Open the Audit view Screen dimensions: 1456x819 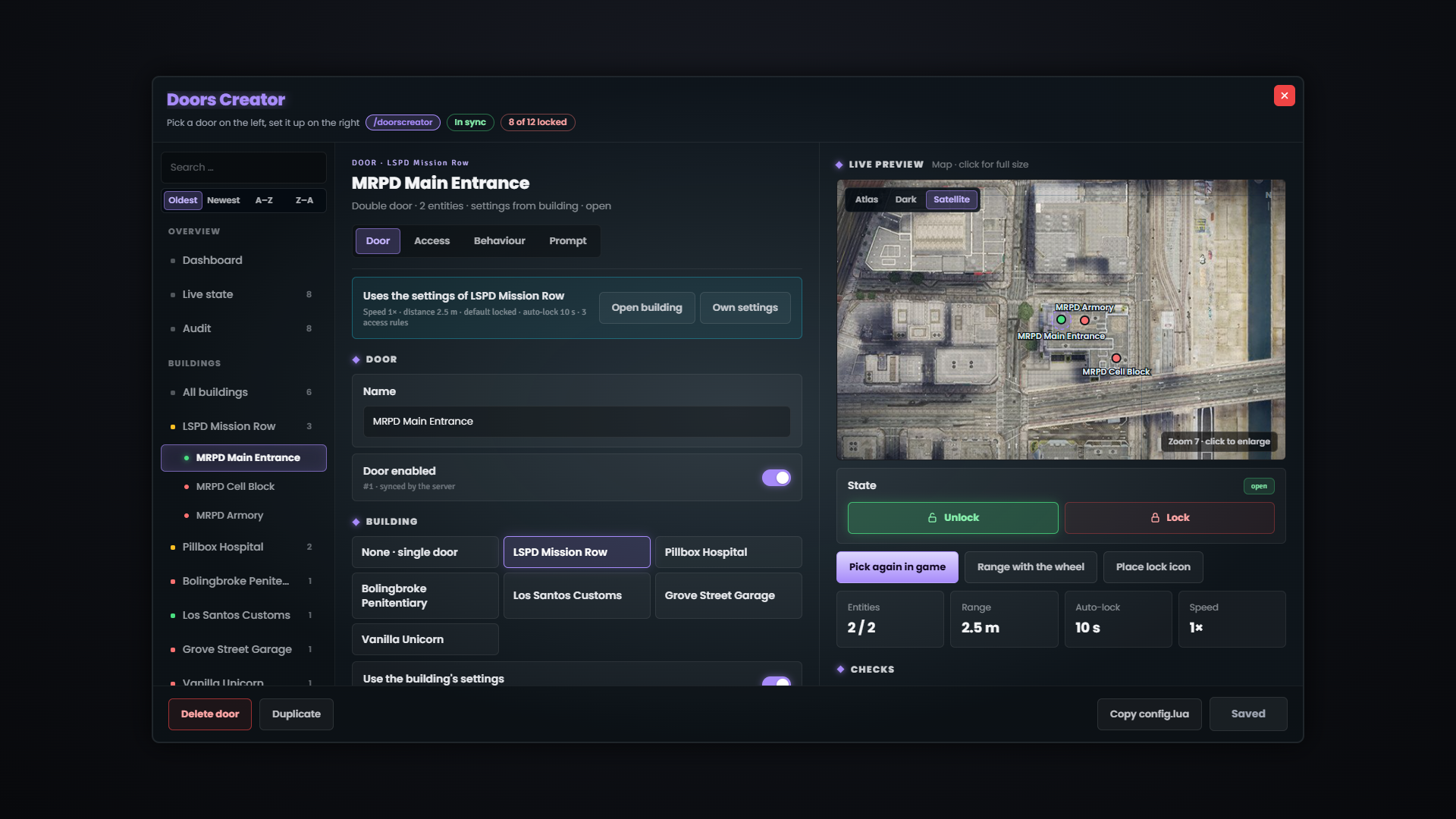(x=243, y=328)
